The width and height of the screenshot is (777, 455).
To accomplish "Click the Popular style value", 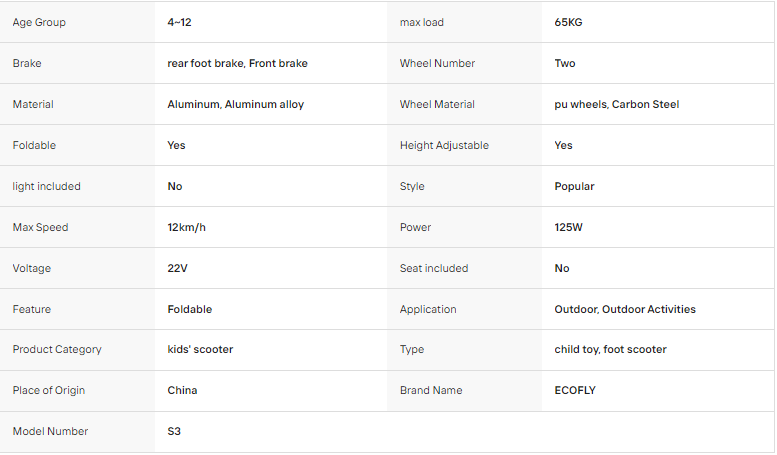I will coord(574,186).
